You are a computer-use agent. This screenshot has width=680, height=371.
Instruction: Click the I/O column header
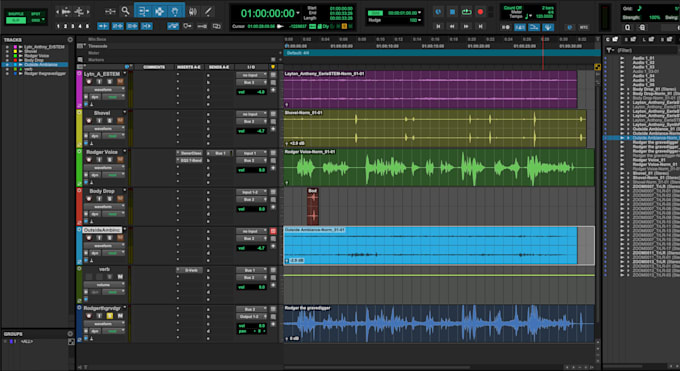(x=251, y=67)
